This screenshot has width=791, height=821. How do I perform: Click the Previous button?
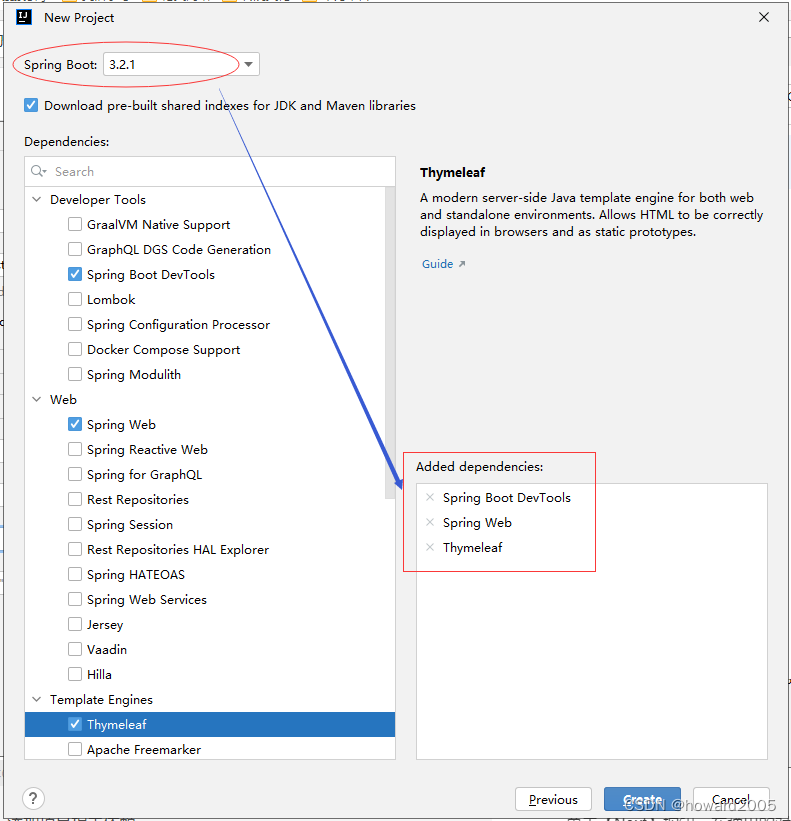pyautogui.click(x=553, y=800)
